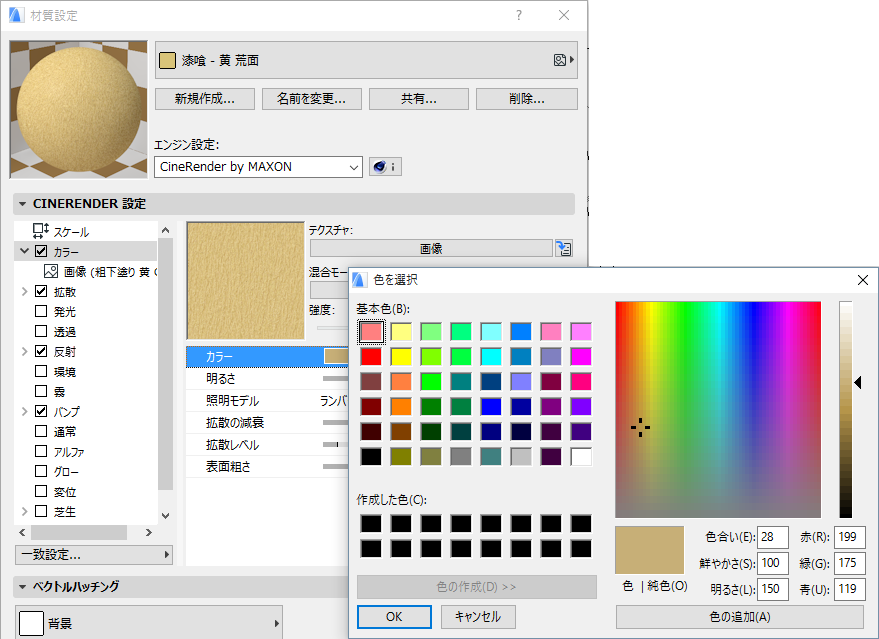
Task: Click the Cinema 4D engine icon beside dropdown
Action: tap(380, 166)
